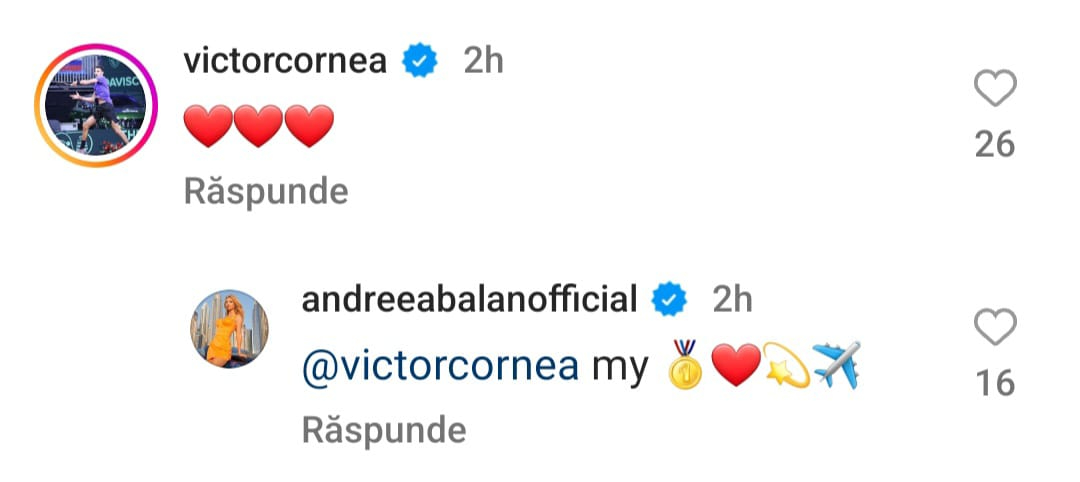This screenshot has width=1080, height=482.
Task: Click the 2h timestamp on victorcornea's comment
Action: tap(483, 62)
